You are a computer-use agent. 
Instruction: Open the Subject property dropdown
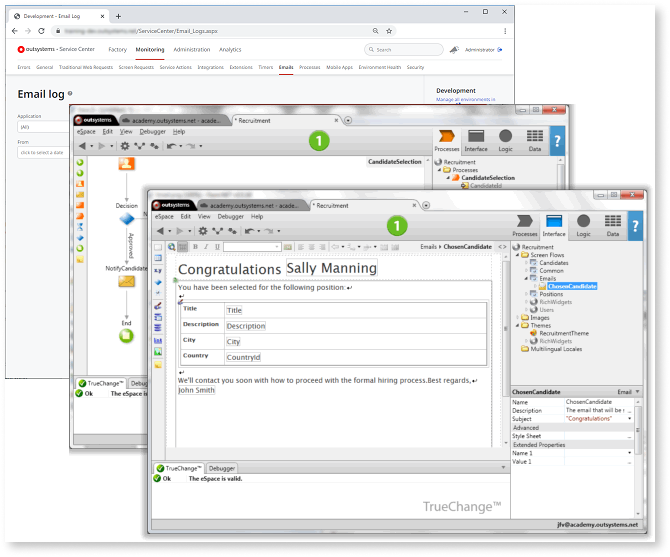(x=629, y=419)
